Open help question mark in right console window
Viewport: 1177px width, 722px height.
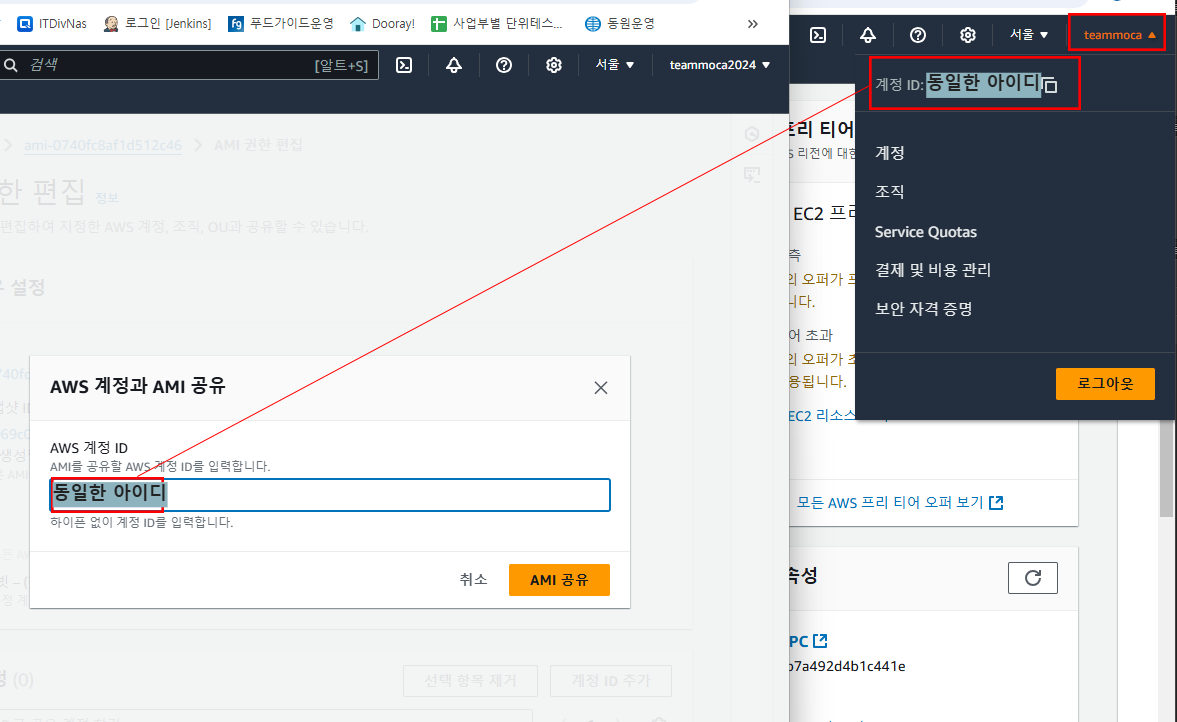click(x=917, y=35)
